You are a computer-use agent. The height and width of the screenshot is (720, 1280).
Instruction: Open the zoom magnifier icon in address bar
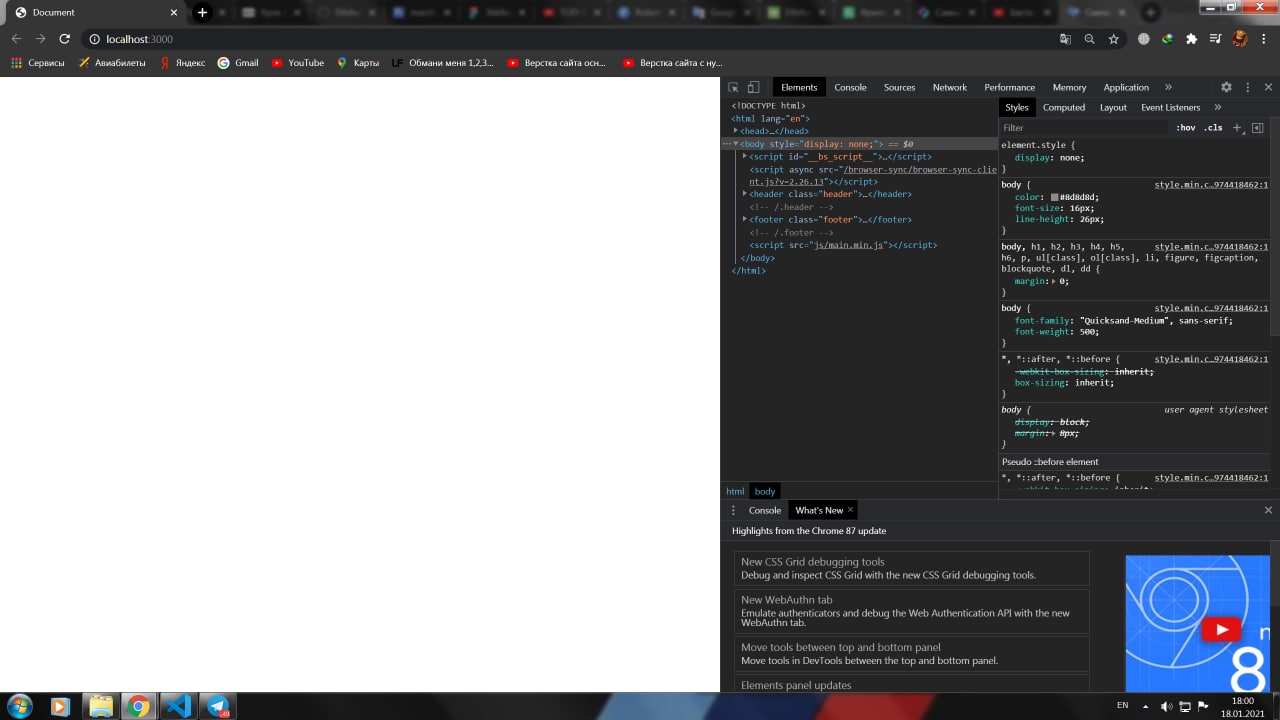click(1090, 39)
